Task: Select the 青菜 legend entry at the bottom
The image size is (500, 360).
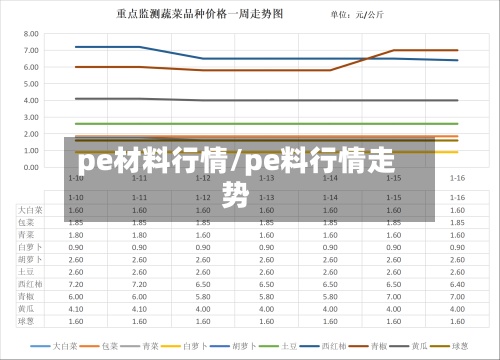Action: [140, 346]
